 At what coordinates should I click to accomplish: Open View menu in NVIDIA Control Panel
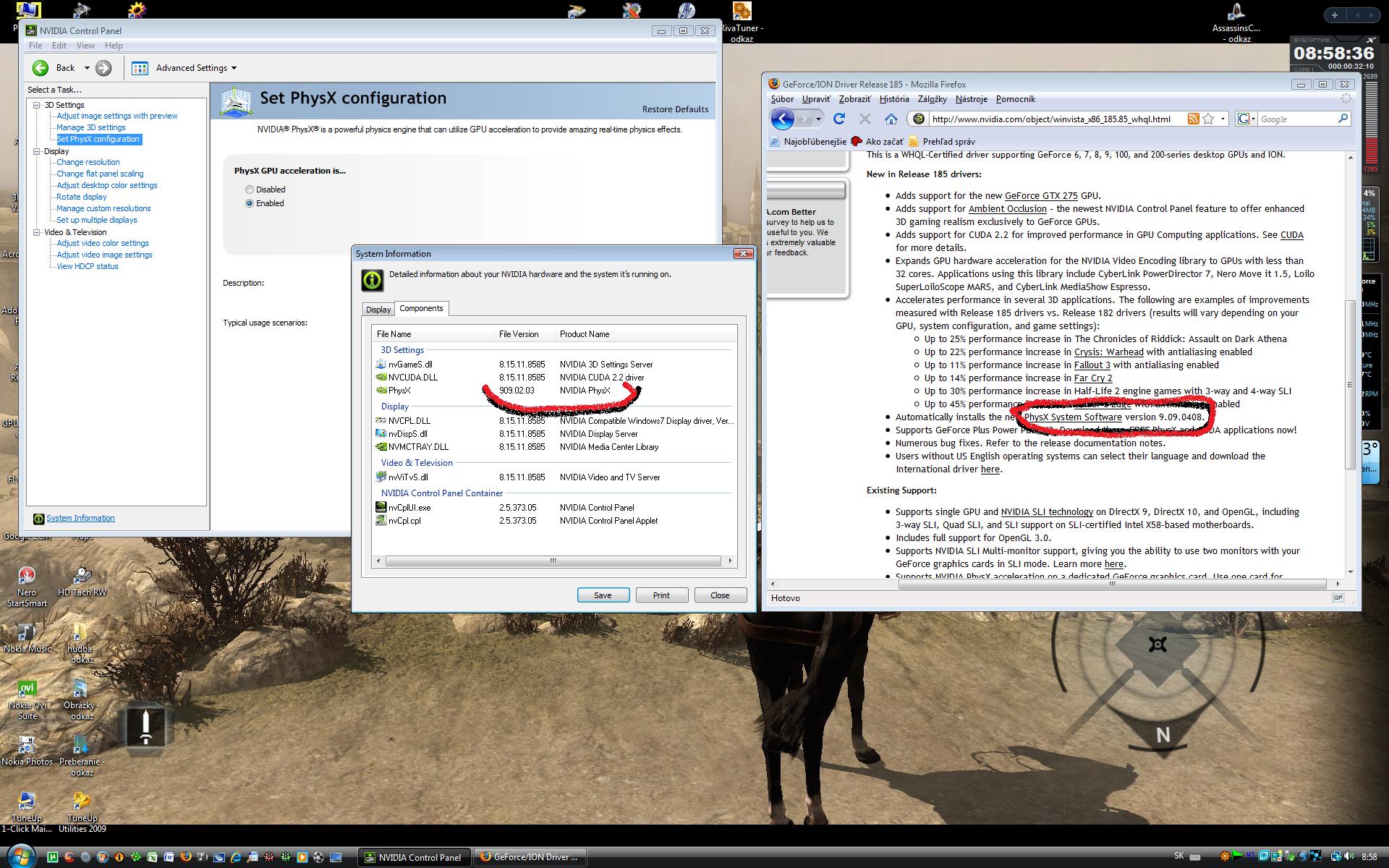point(85,46)
